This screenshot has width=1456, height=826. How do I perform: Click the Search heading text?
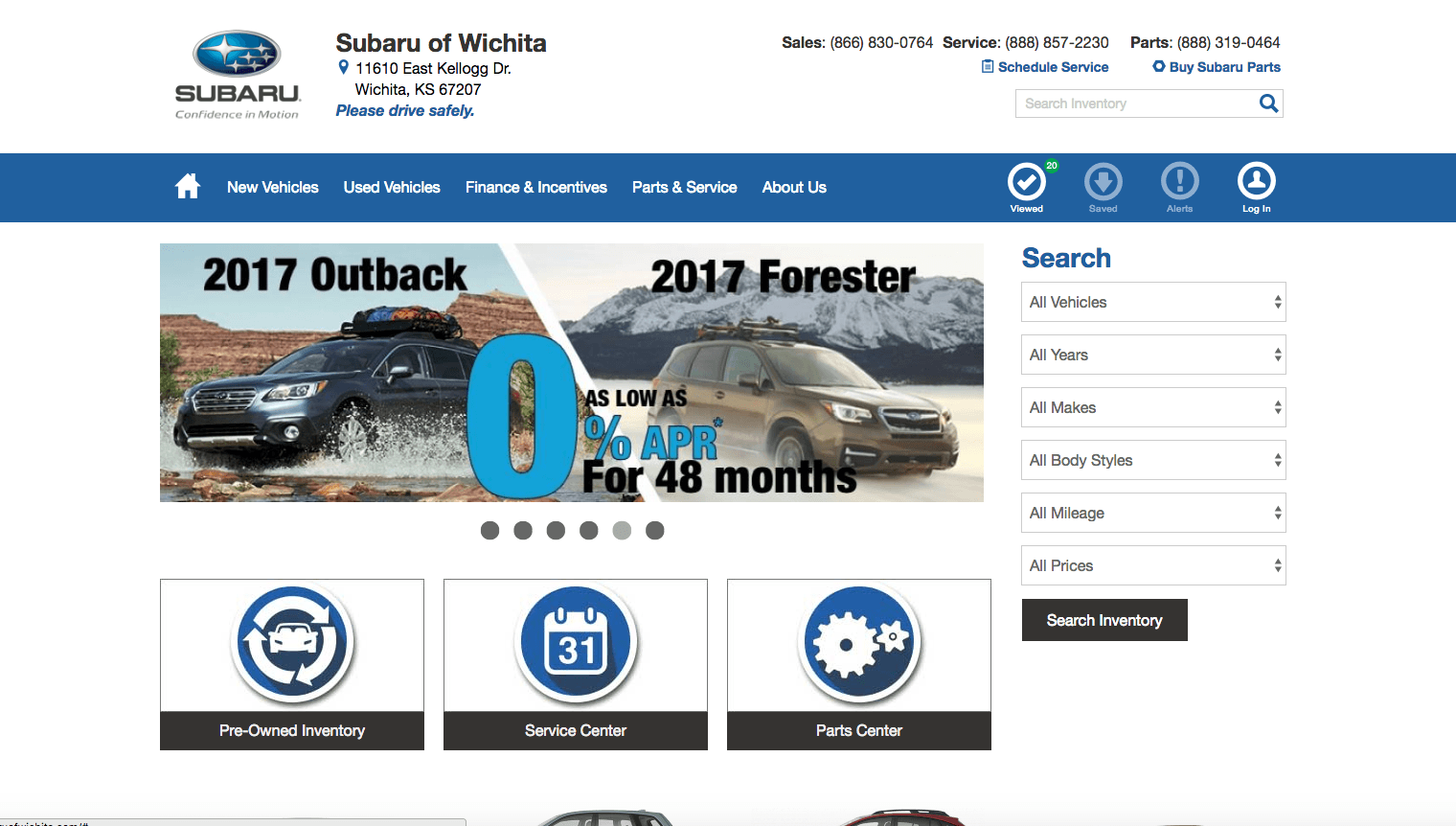click(1066, 258)
